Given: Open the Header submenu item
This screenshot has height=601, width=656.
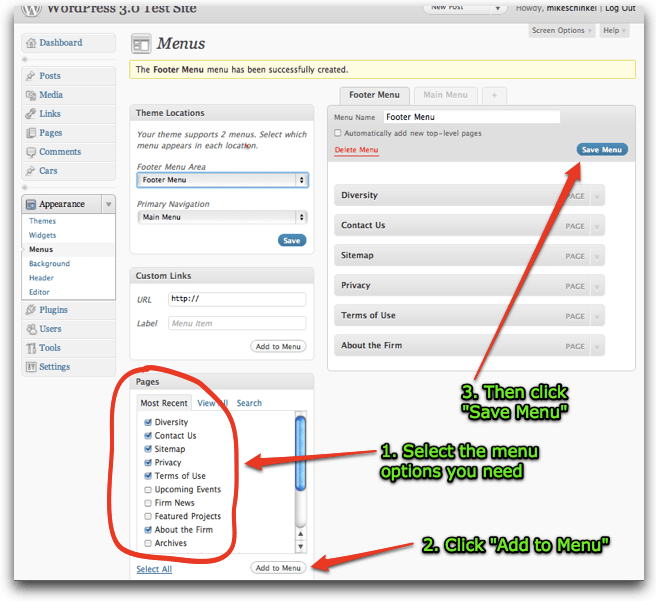Looking at the screenshot, I should point(41,278).
